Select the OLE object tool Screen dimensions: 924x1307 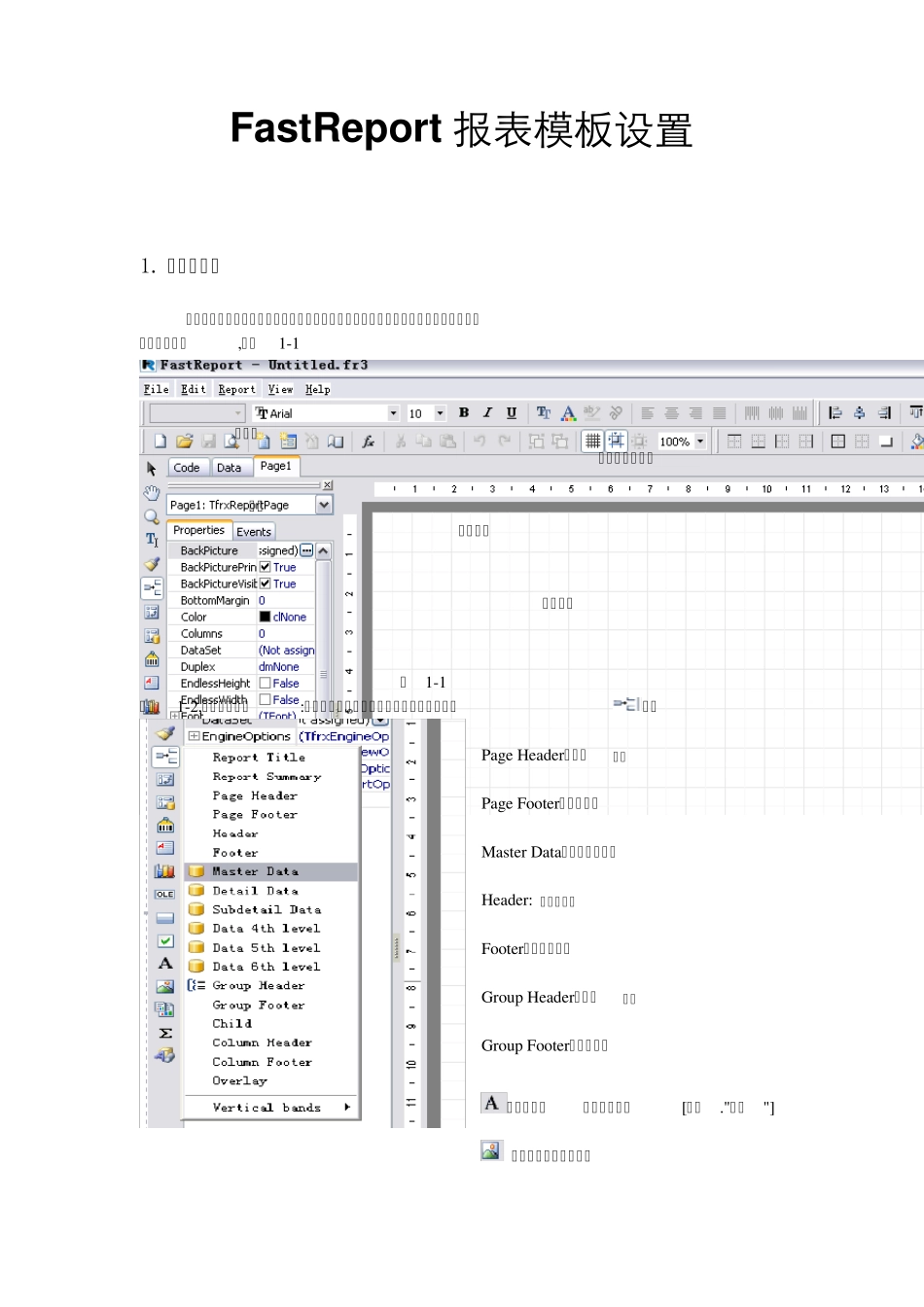pos(164,894)
